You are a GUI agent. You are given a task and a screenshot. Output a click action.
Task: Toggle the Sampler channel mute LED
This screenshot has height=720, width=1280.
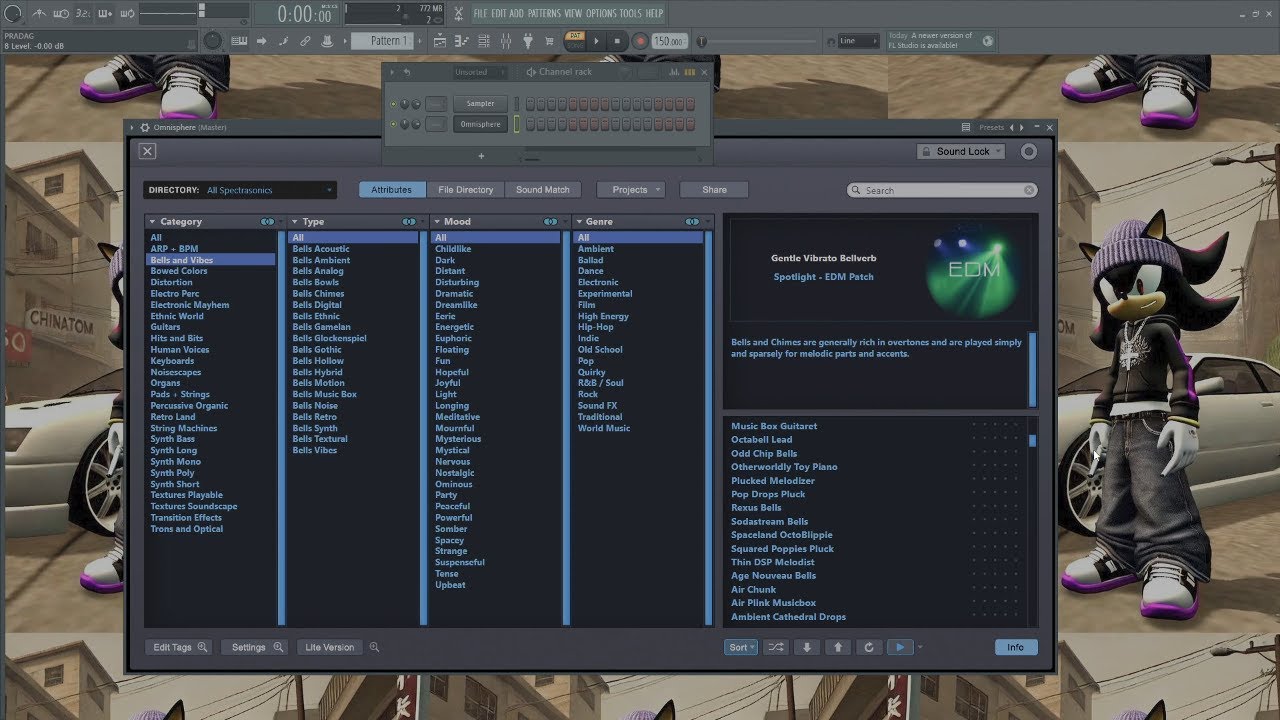pos(393,104)
